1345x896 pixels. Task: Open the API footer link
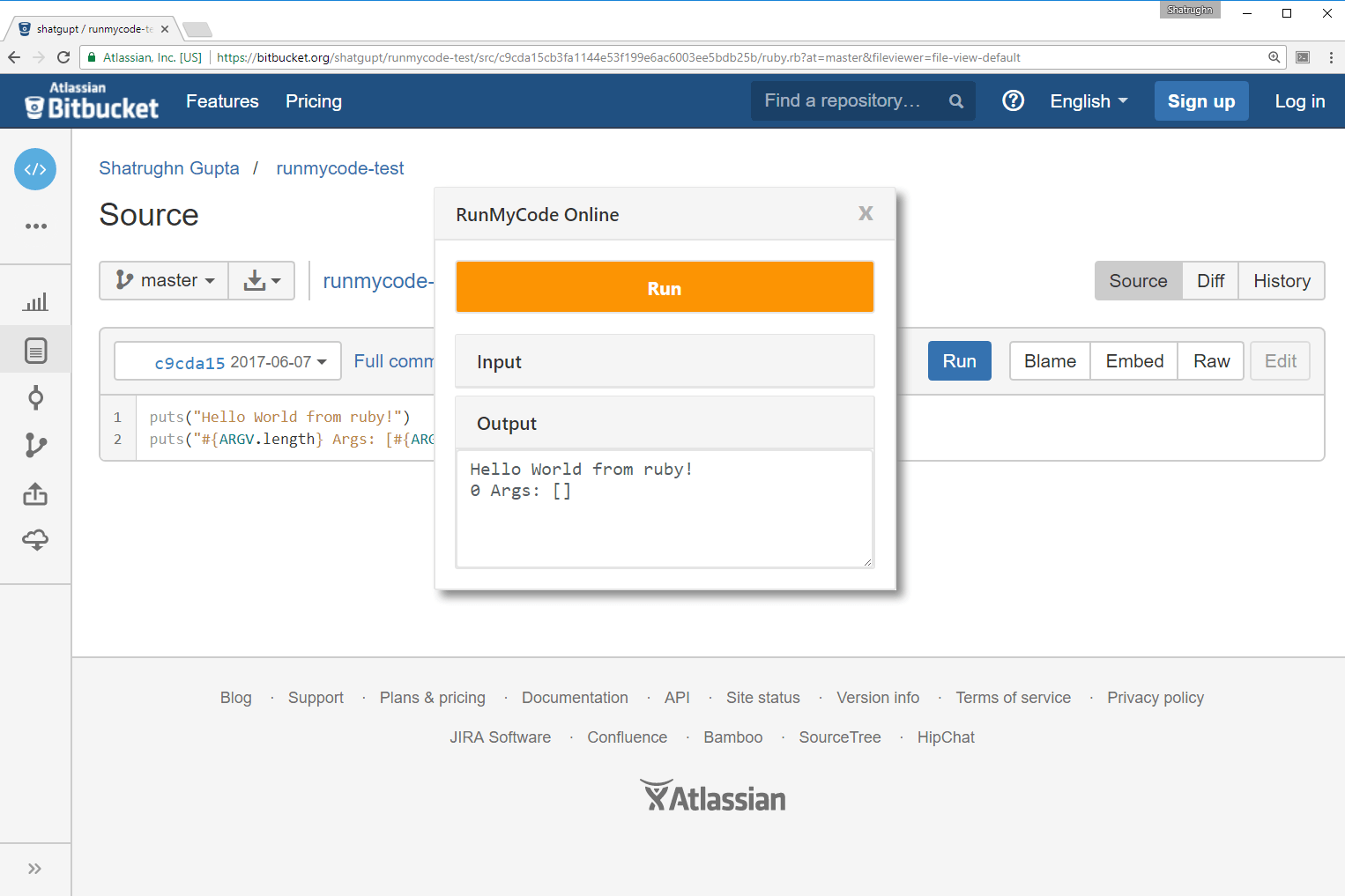click(677, 698)
